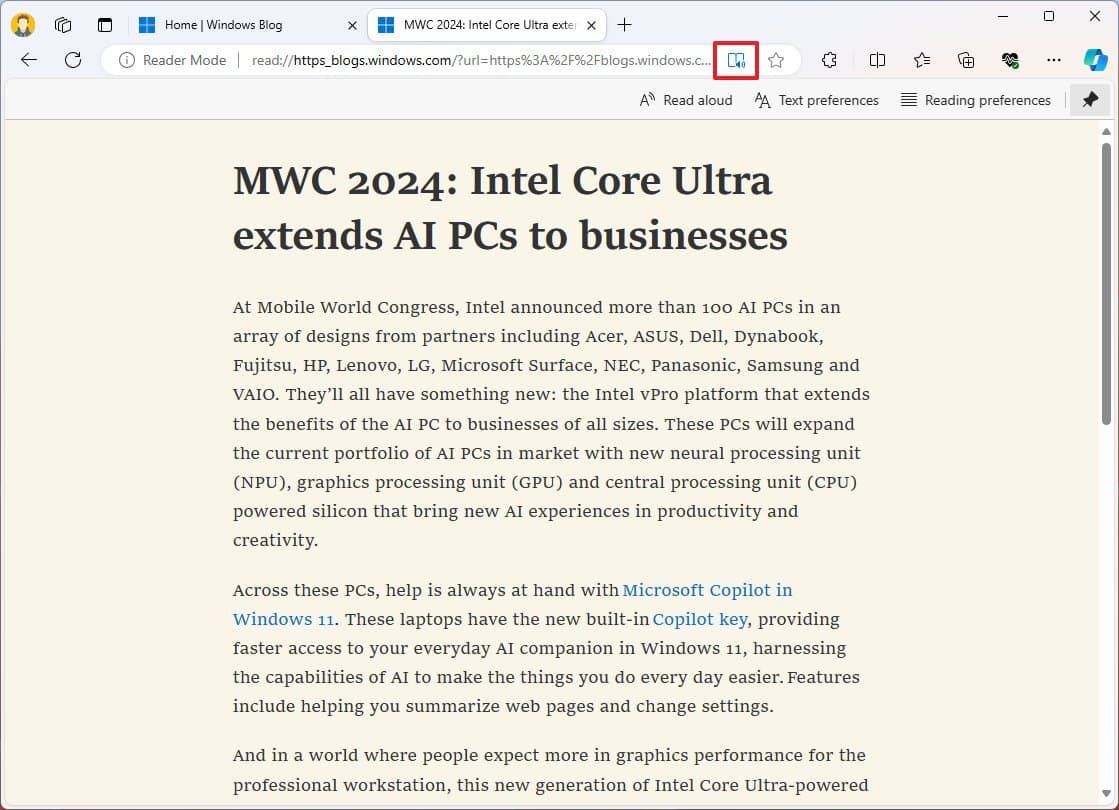This screenshot has width=1119, height=810.
Task: Open a new tab
Action: point(625,25)
